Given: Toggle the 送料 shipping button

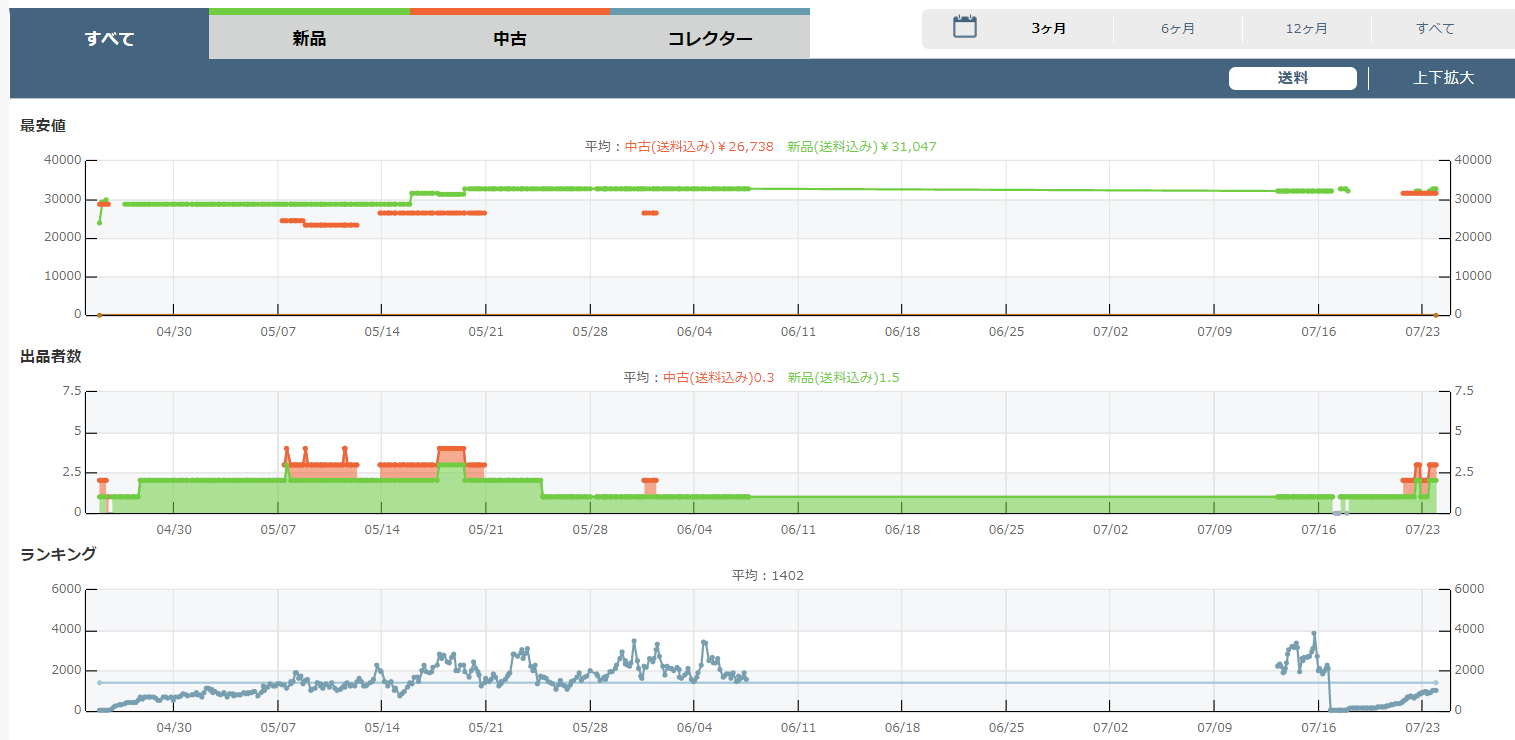Looking at the screenshot, I should click(x=1292, y=78).
